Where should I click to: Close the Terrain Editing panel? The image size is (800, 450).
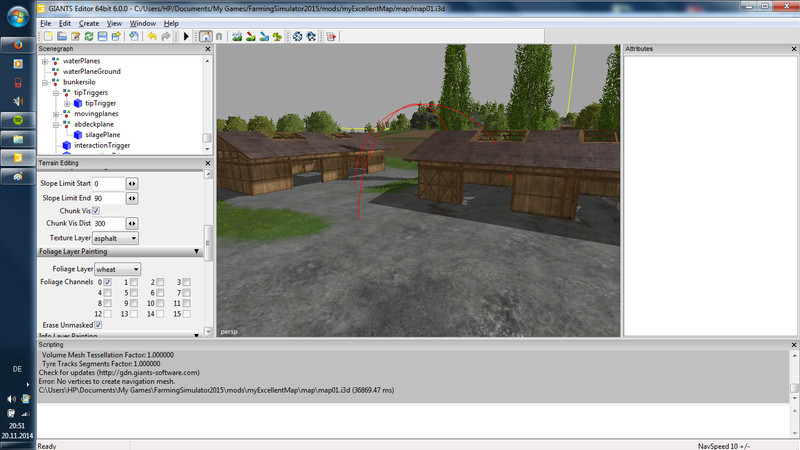[x=208, y=163]
